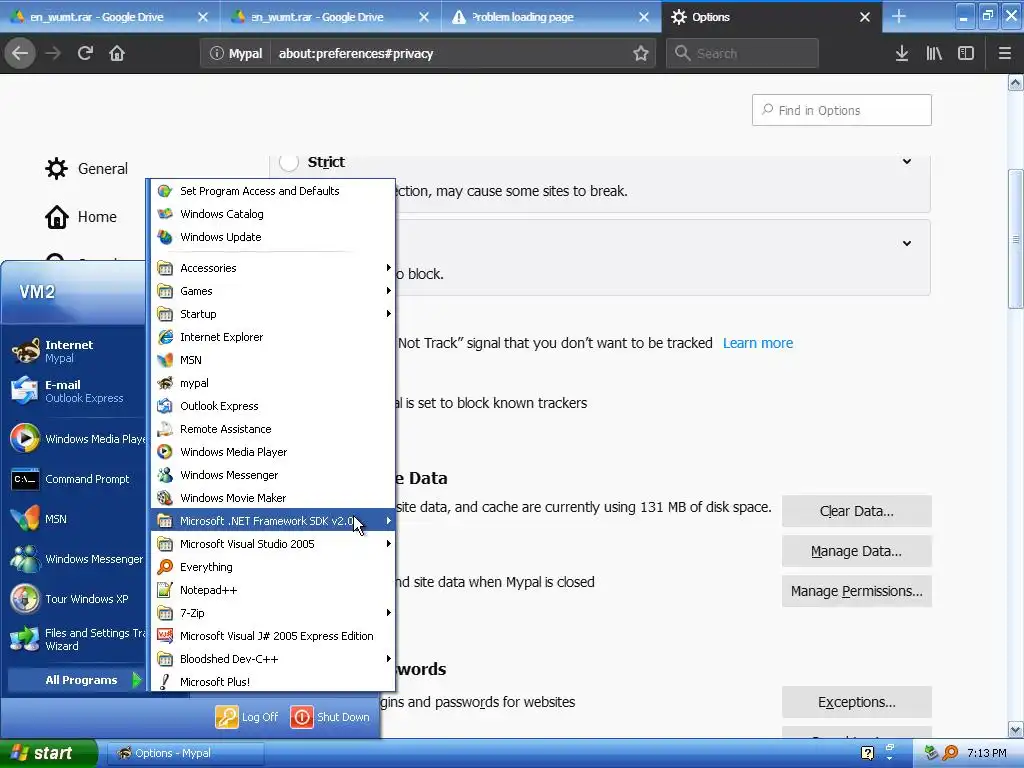
Task: Select Set Program Access and Defaults
Action: pos(273,191)
